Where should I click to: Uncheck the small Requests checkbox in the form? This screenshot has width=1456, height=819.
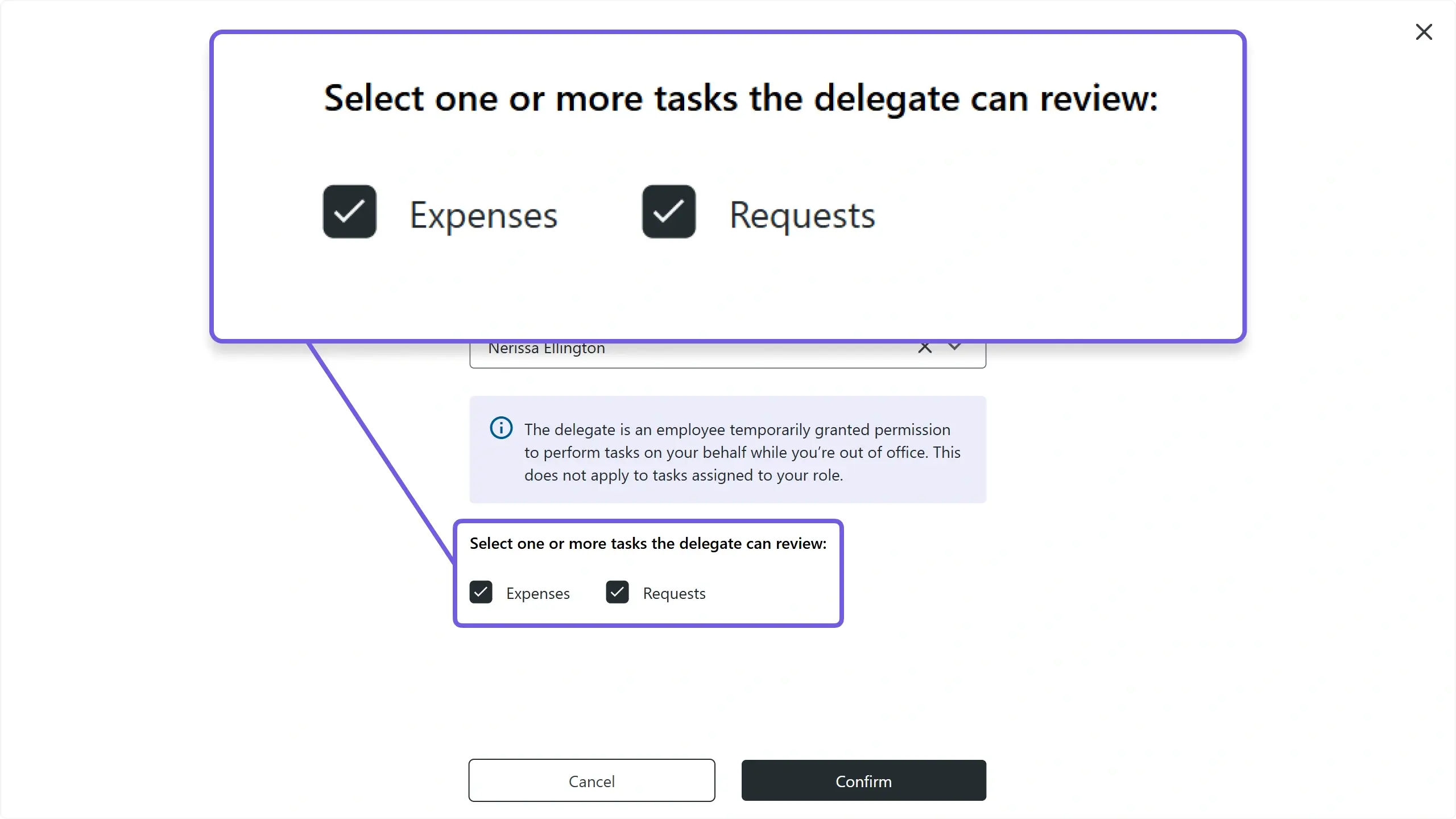[x=617, y=592]
